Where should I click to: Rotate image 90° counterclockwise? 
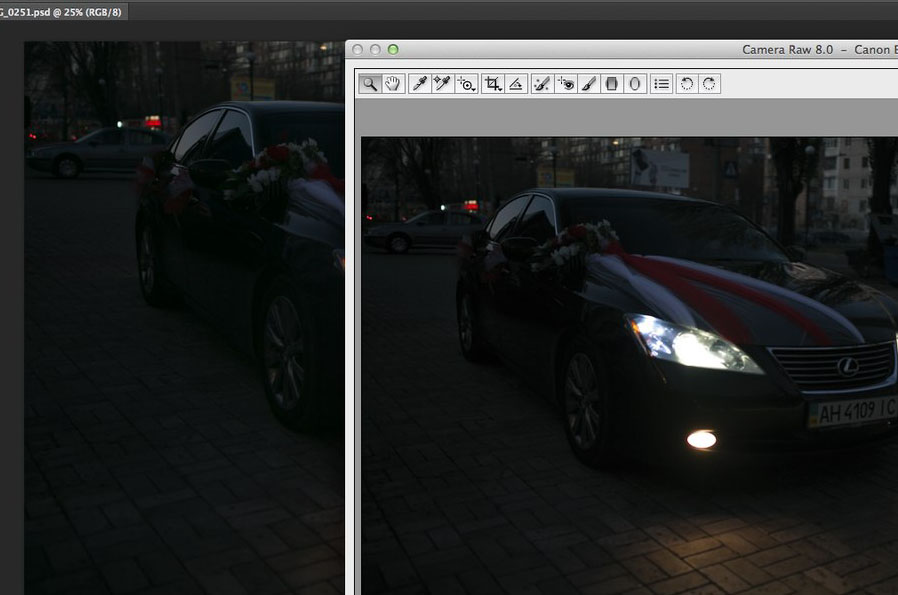click(686, 84)
